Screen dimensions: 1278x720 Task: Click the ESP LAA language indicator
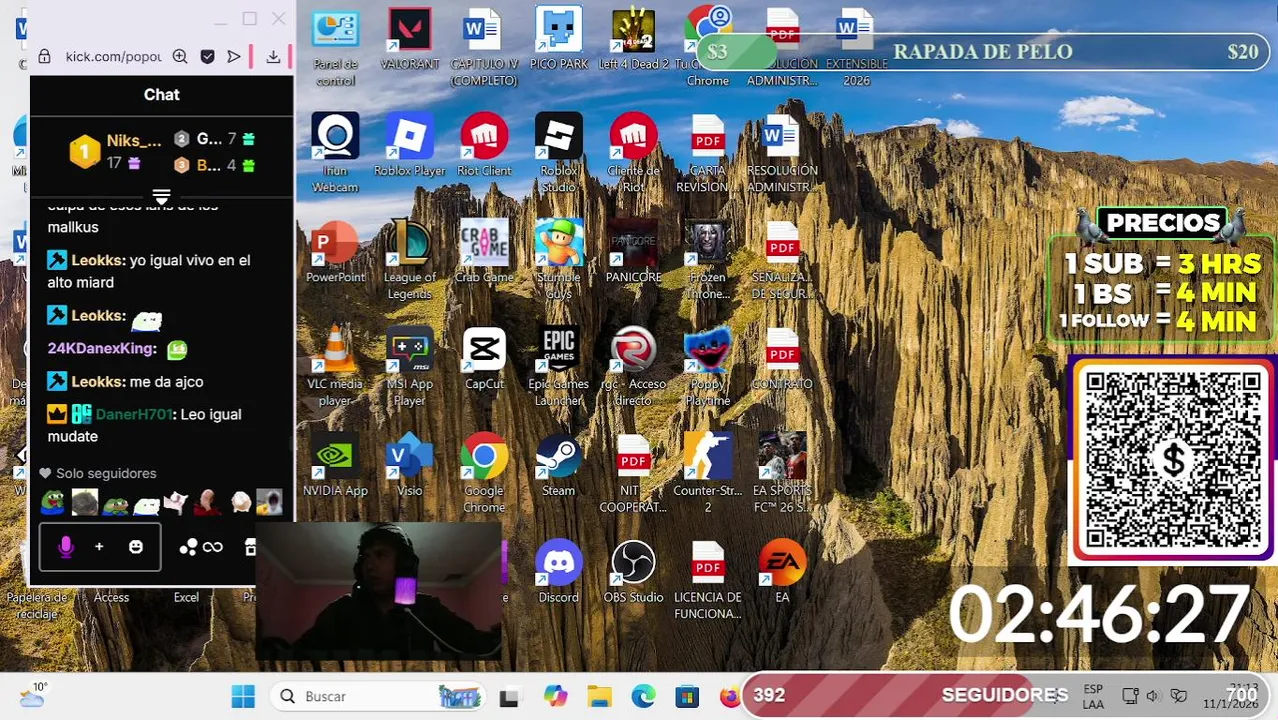coord(1093,696)
